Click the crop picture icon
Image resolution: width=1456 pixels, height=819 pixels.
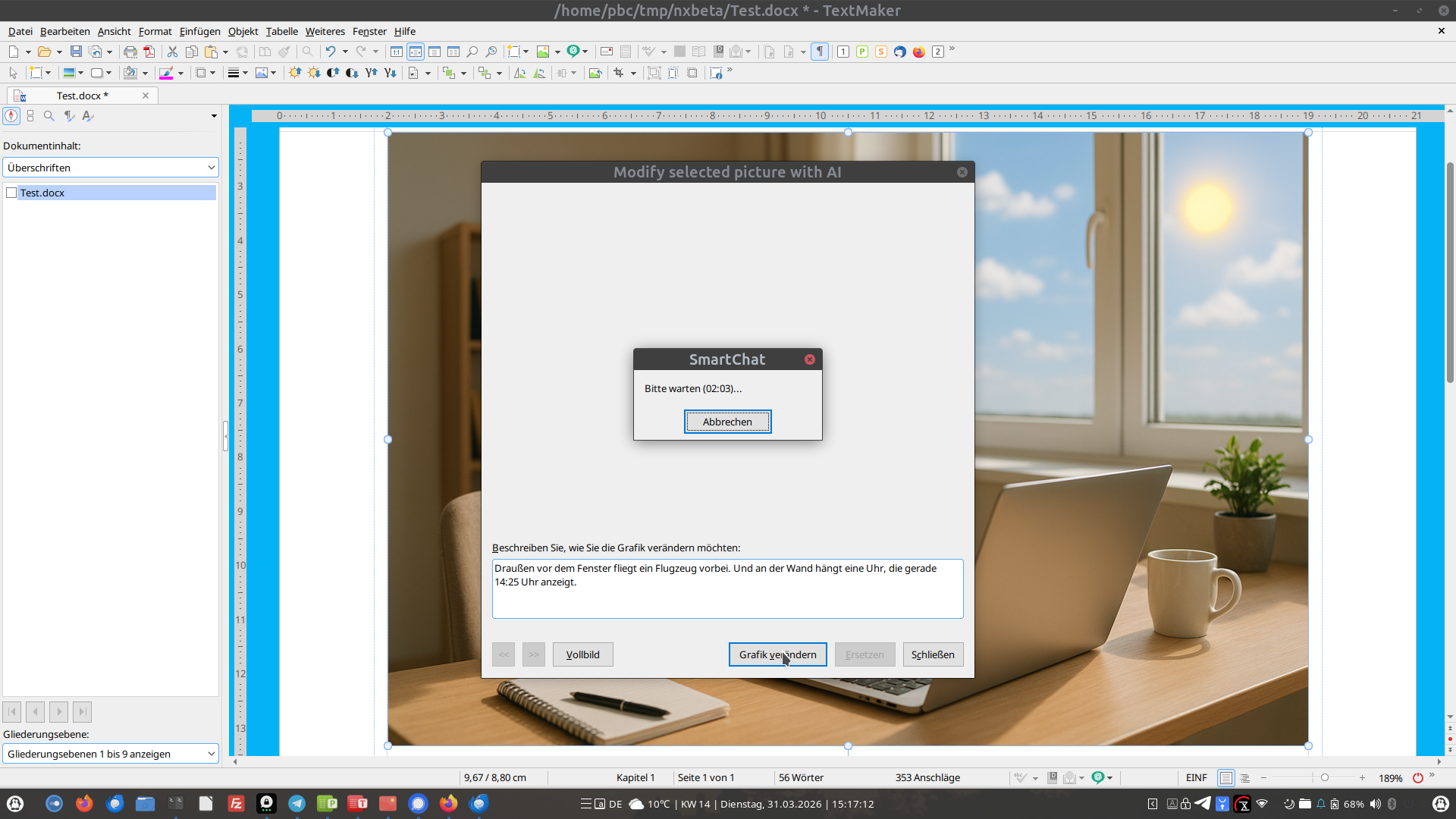(619, 73)
